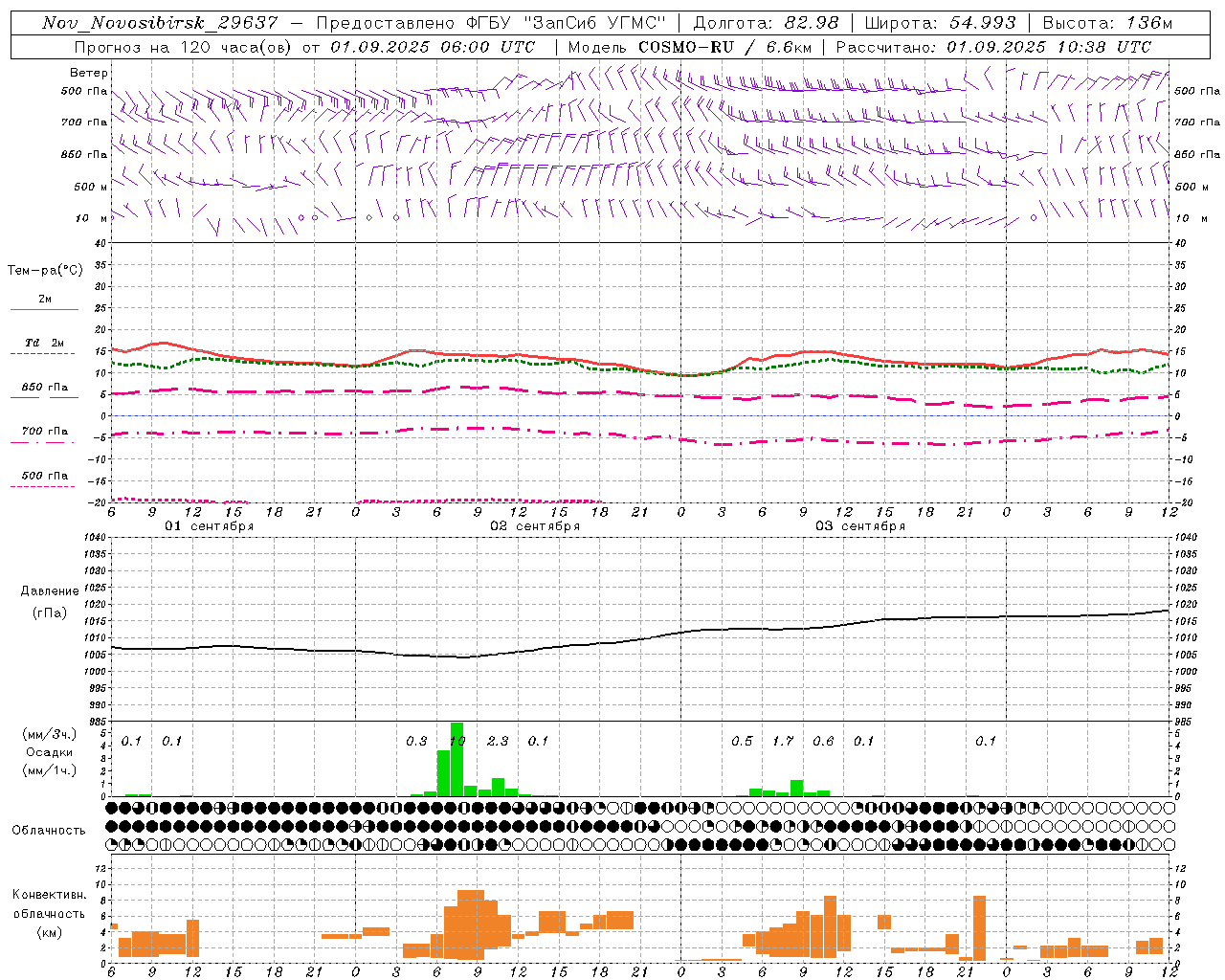This screenshot has height=980, width=1225.
Task: Click the 0.6 precipitation total value
Action: click(x=823, y=741)
